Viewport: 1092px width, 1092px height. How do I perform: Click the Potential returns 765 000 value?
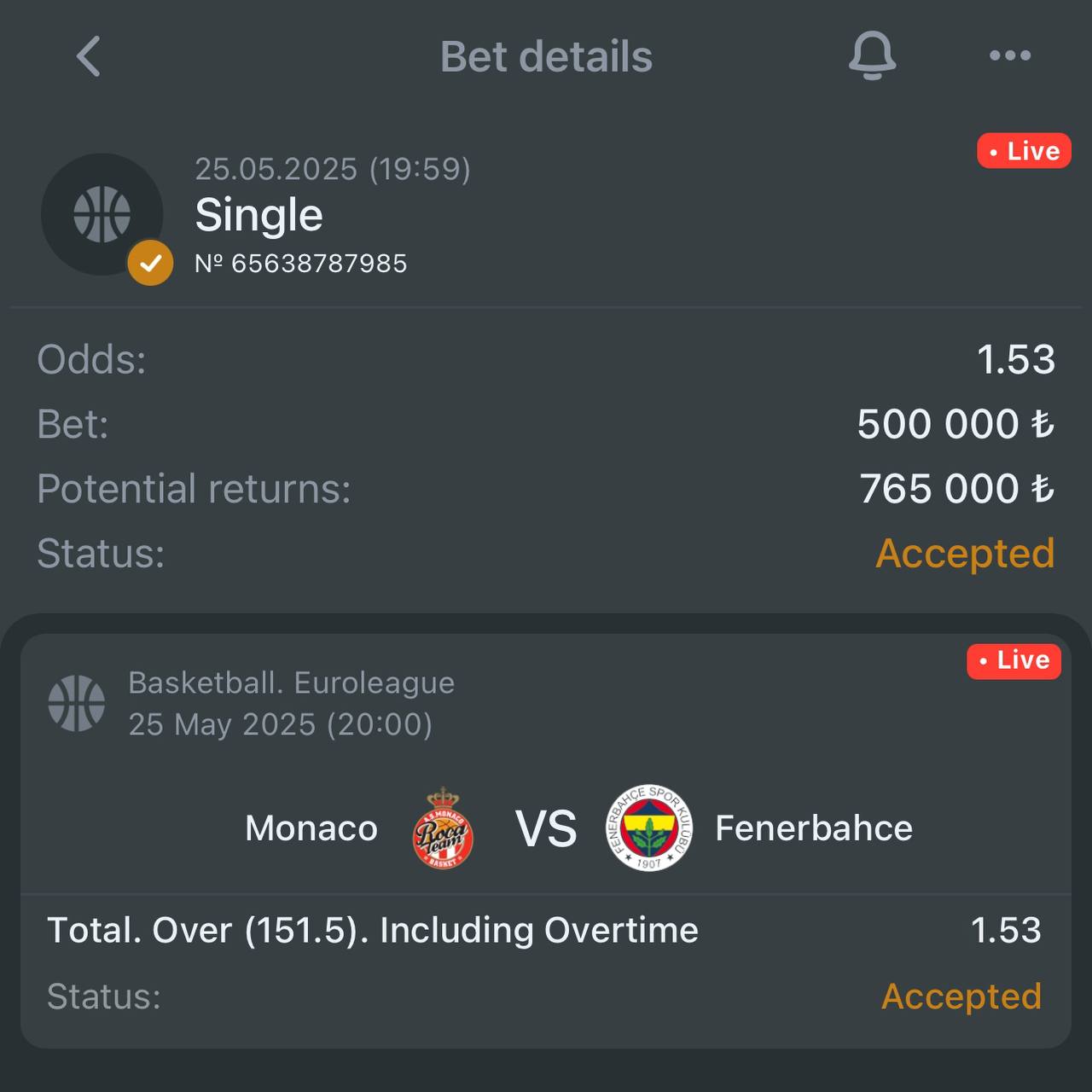957,489
